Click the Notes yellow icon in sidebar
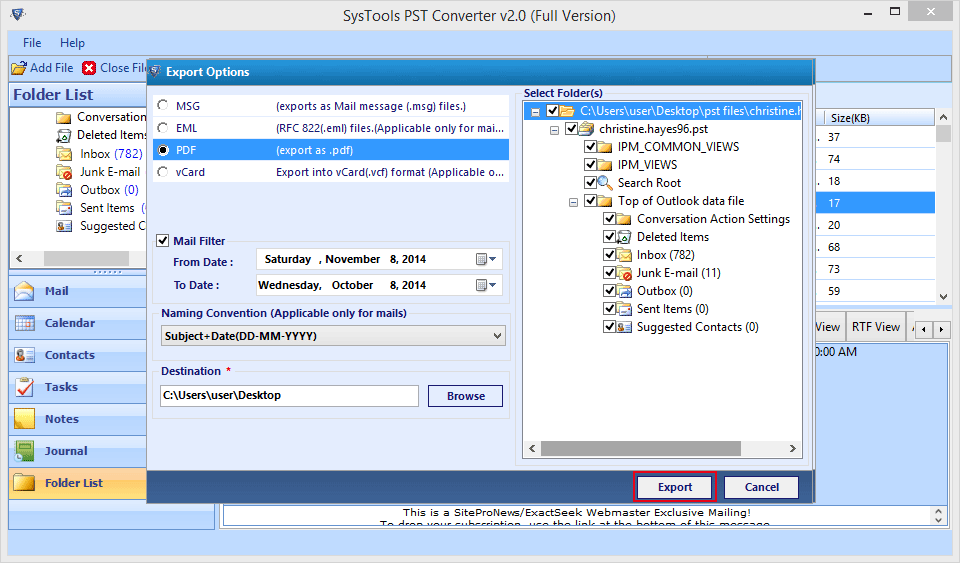This screenshot has height=563, width=960. 24,419
